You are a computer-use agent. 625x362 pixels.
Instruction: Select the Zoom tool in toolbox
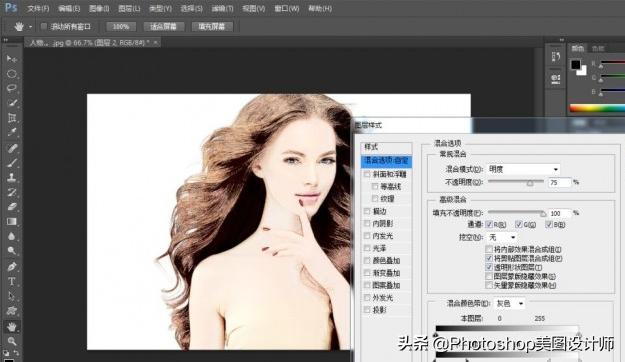click(x=12, y=341)
